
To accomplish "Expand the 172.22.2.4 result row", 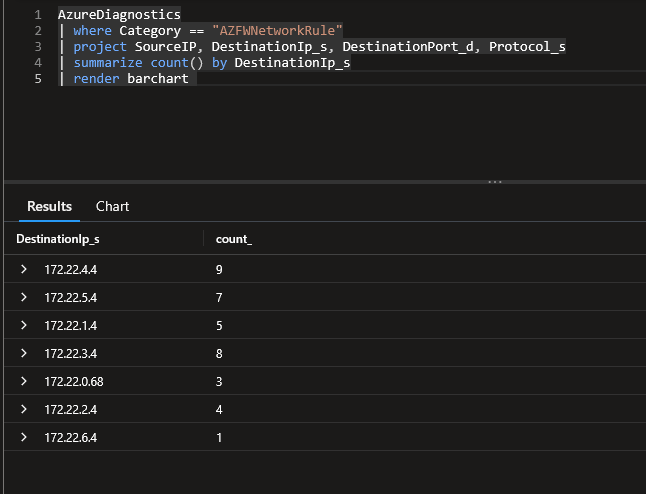I will tap(24, 409).
